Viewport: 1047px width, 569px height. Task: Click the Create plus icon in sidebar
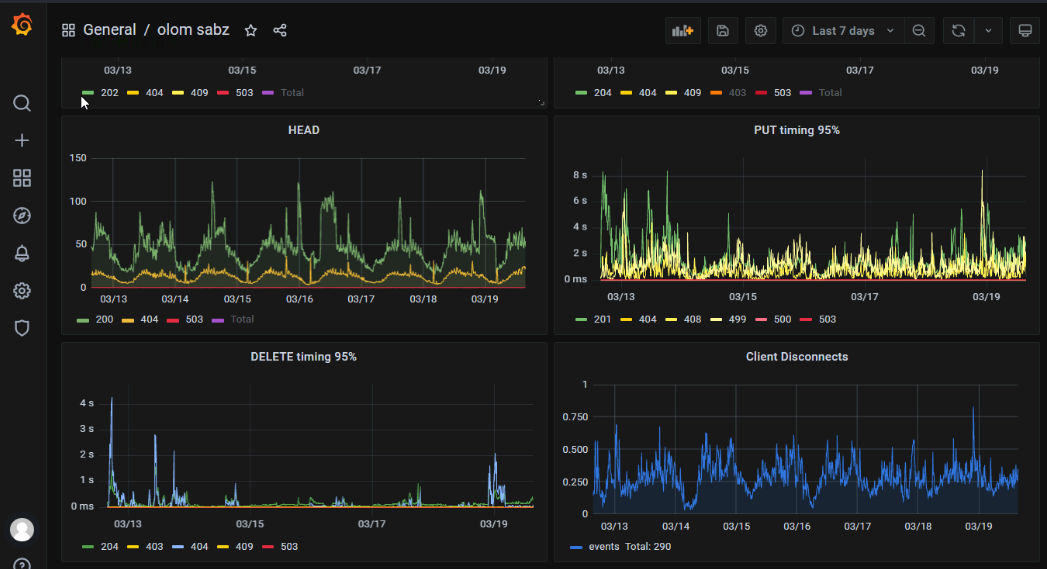point(22,141)
